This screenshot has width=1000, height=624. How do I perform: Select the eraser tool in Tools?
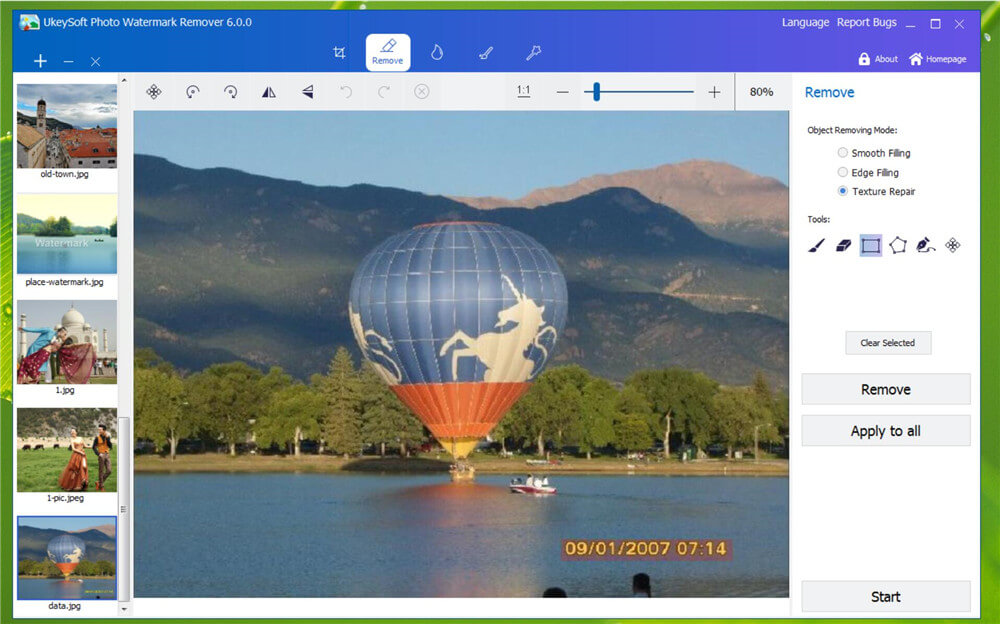(x=843, y=245)
